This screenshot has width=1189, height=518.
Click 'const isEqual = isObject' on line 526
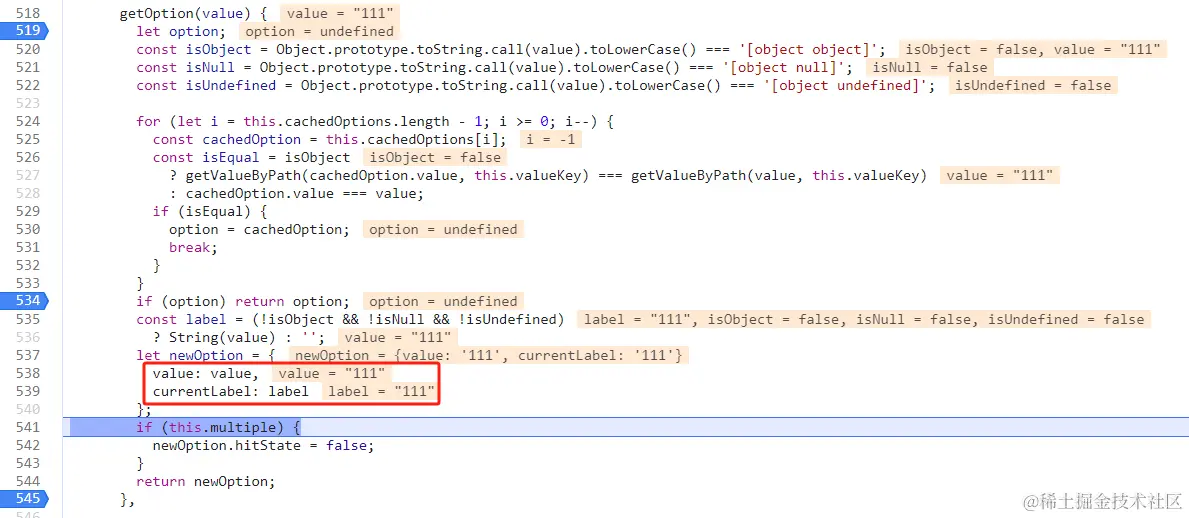tap(252, 157)
